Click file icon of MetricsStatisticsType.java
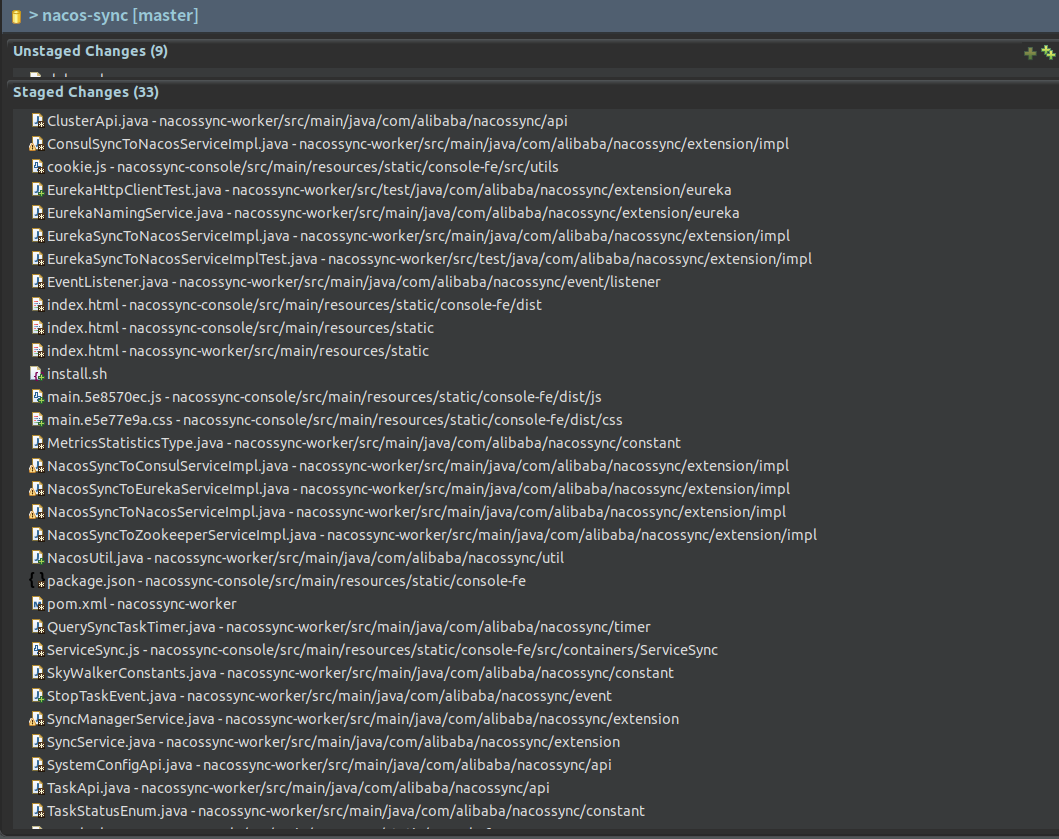 coord(38,442)
